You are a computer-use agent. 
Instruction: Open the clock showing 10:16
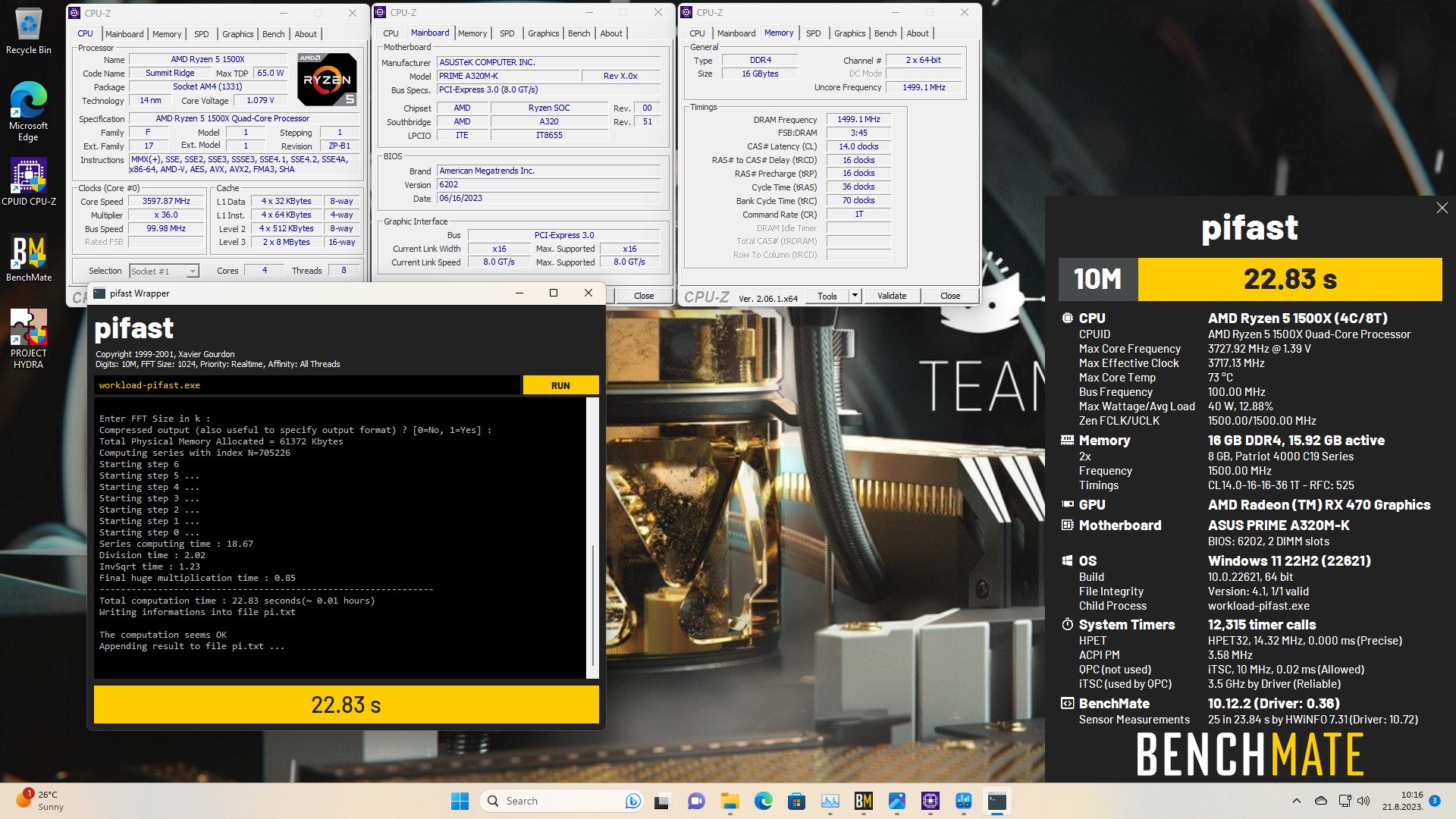point(1402,801)
